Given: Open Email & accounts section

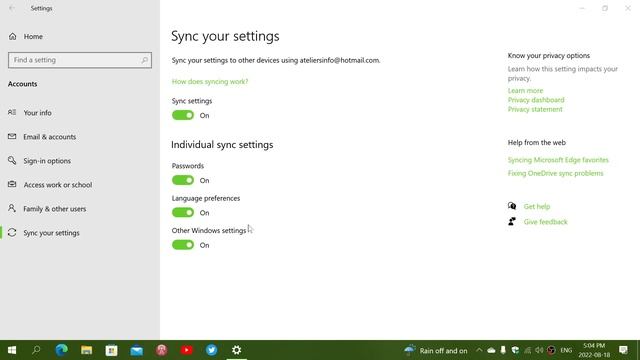Looking at the screenshot, I should (x=49, y=137).
